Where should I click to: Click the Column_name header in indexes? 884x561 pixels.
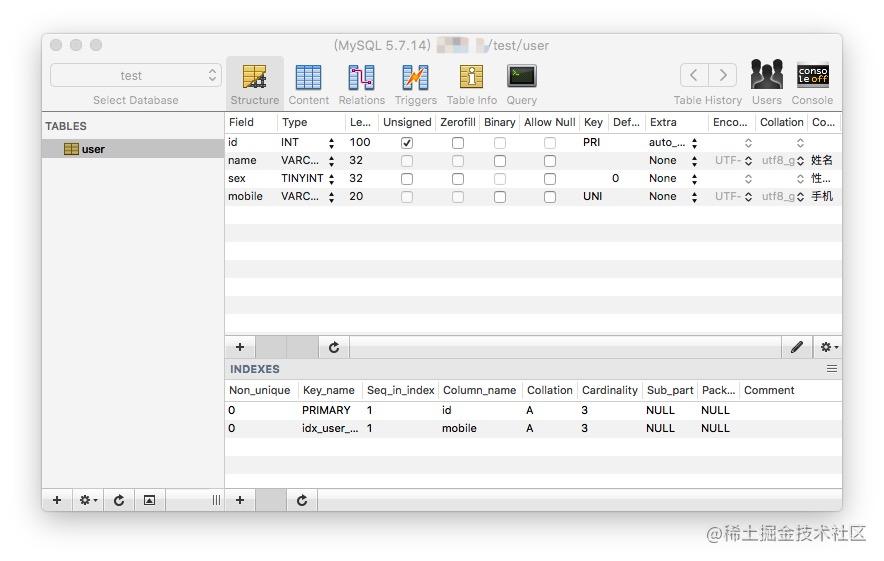(479, 390)
